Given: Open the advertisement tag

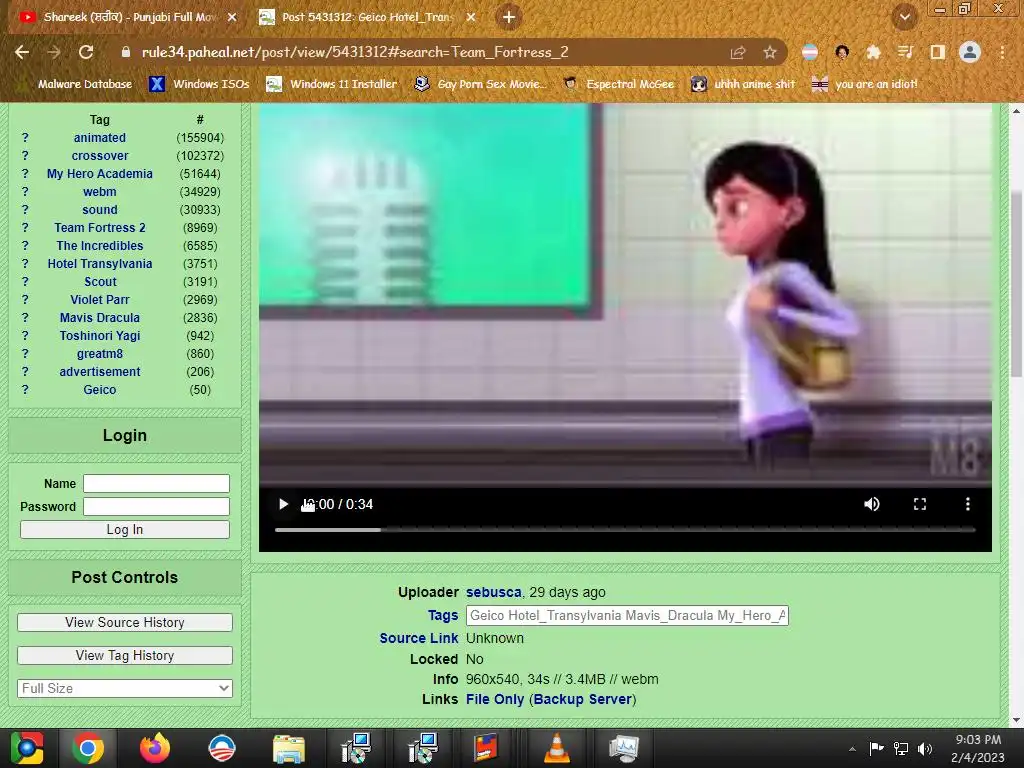Looking at the screenshot, I should click(100, 372).
